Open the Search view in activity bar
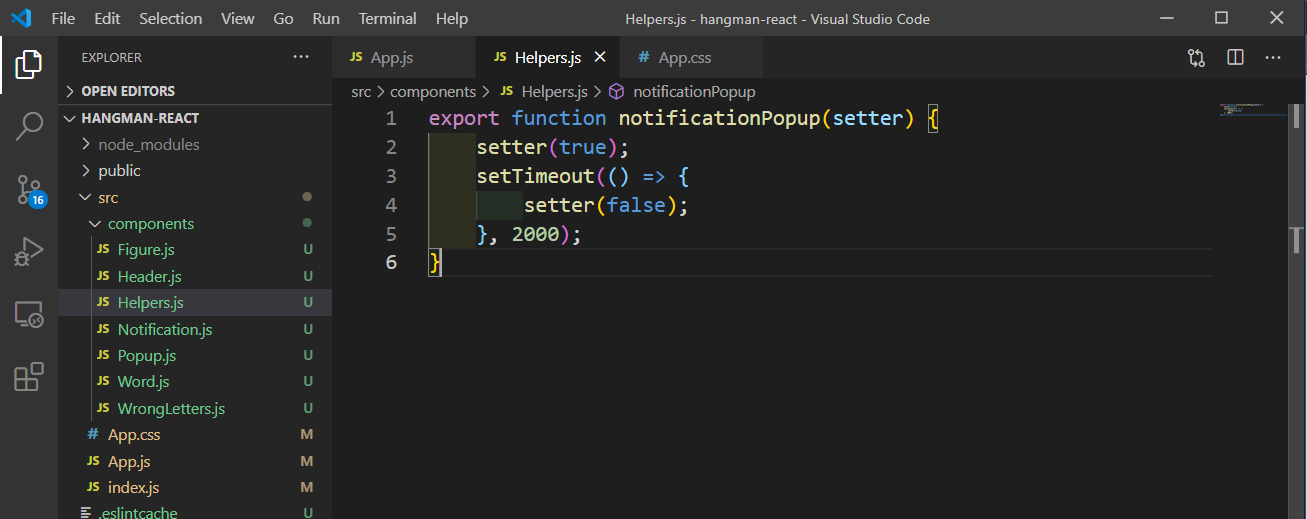 click(29, 126)
